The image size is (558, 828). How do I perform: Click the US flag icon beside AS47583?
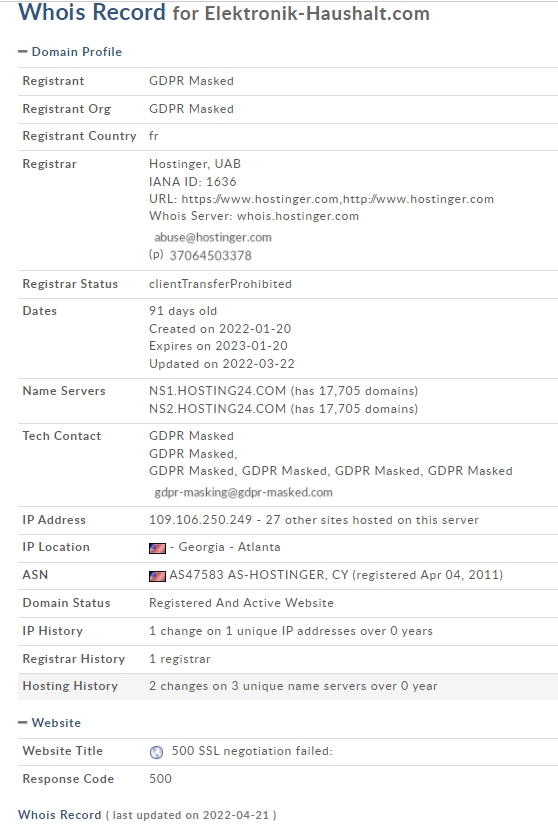157,576
